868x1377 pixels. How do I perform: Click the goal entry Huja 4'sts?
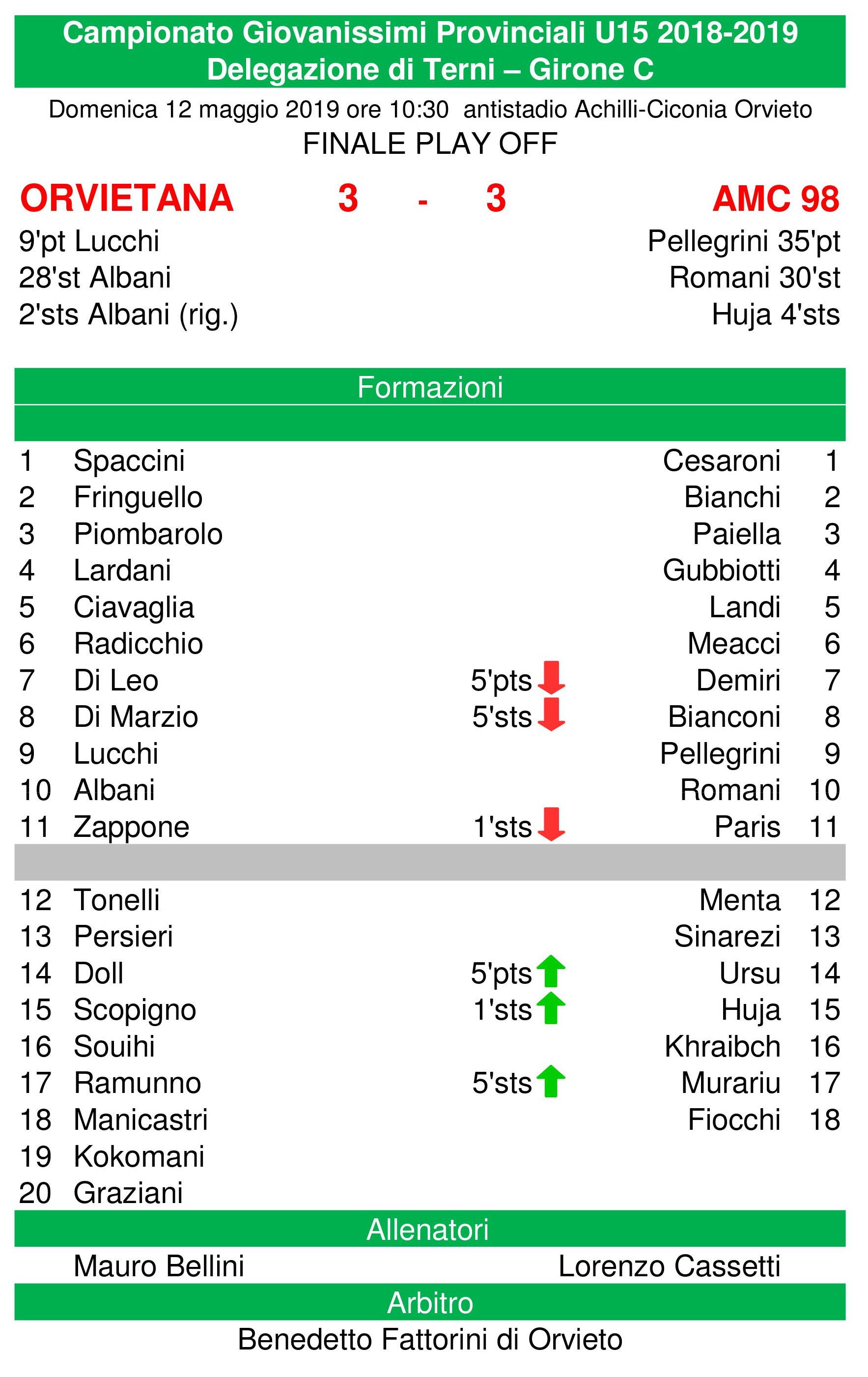click(x=776, y=315)
